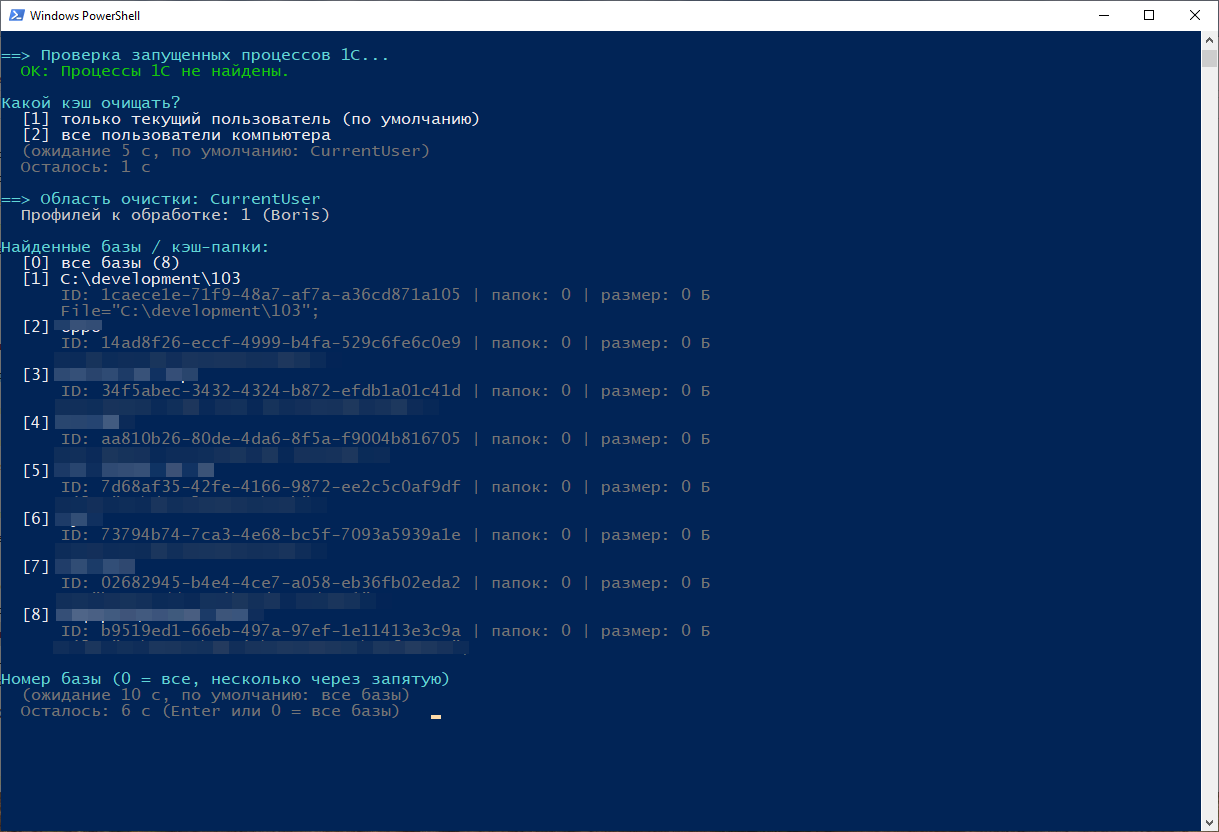Click ID 02682945-b4e4-4ce7-a058-eb36fb02eda2
1219x832 pixels.
point(261,583)
